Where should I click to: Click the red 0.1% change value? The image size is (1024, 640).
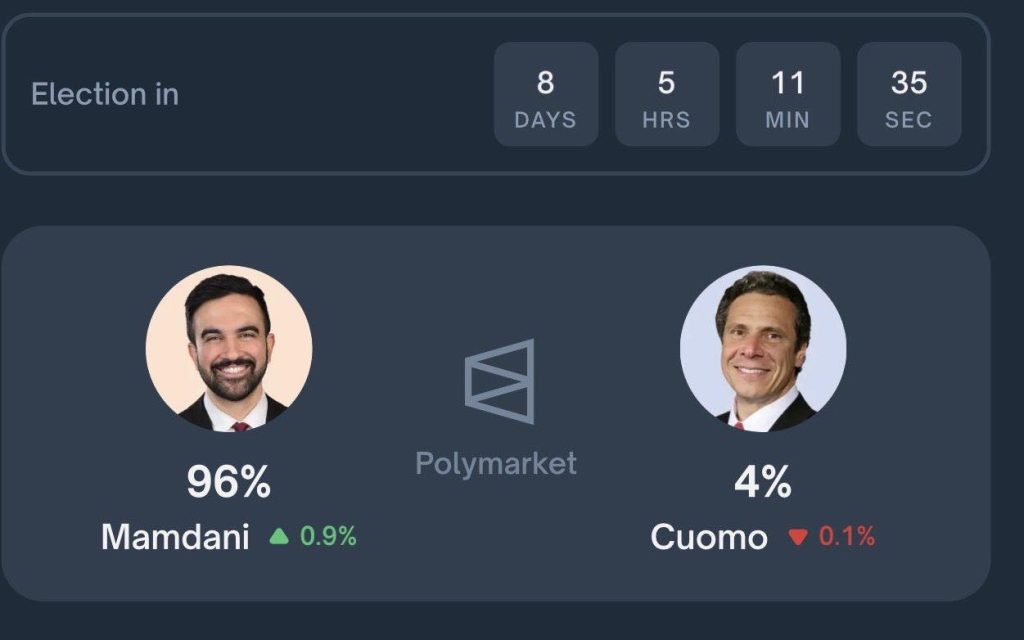pos(847,536)
